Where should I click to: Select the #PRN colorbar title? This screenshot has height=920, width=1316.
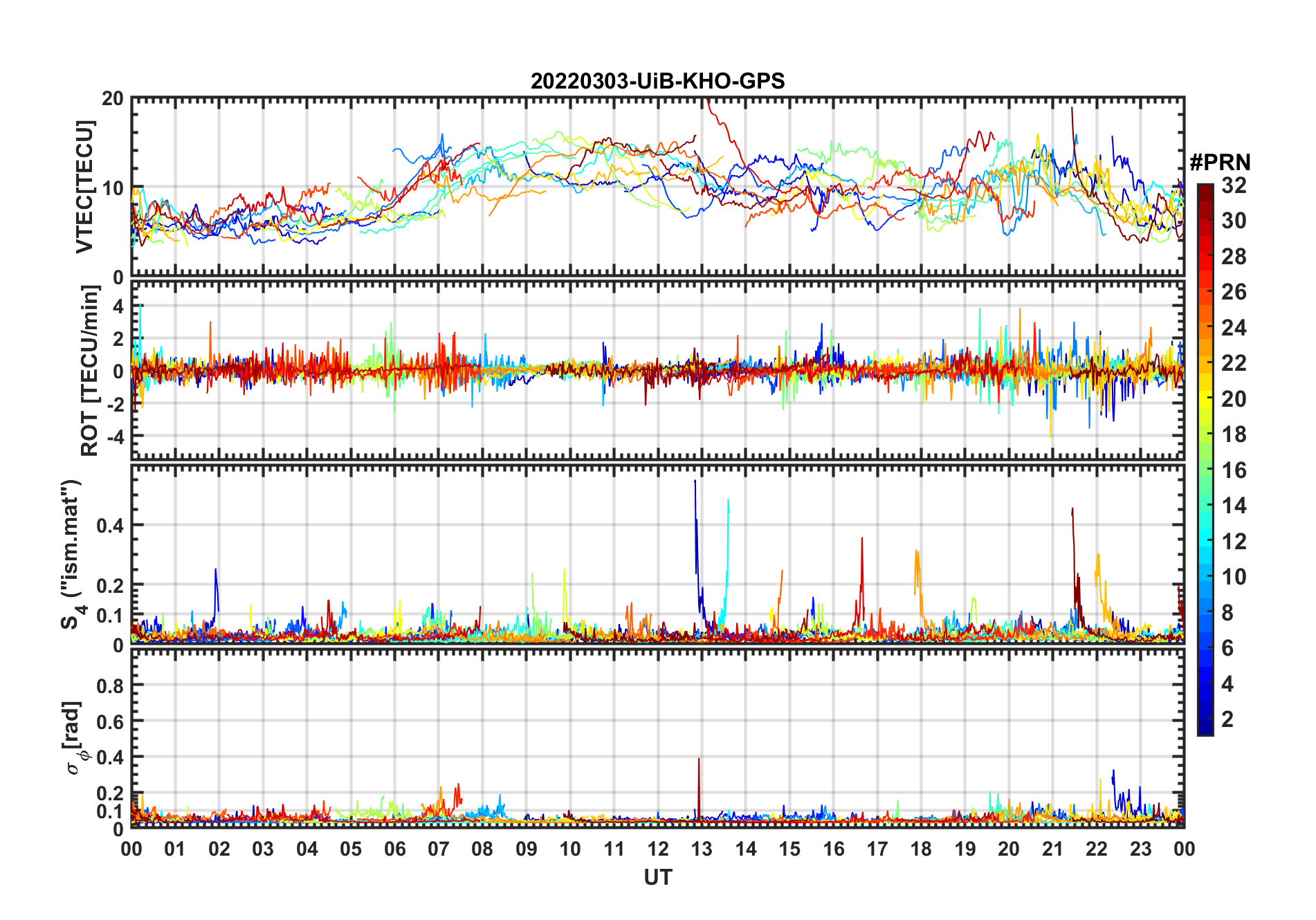1220,163
